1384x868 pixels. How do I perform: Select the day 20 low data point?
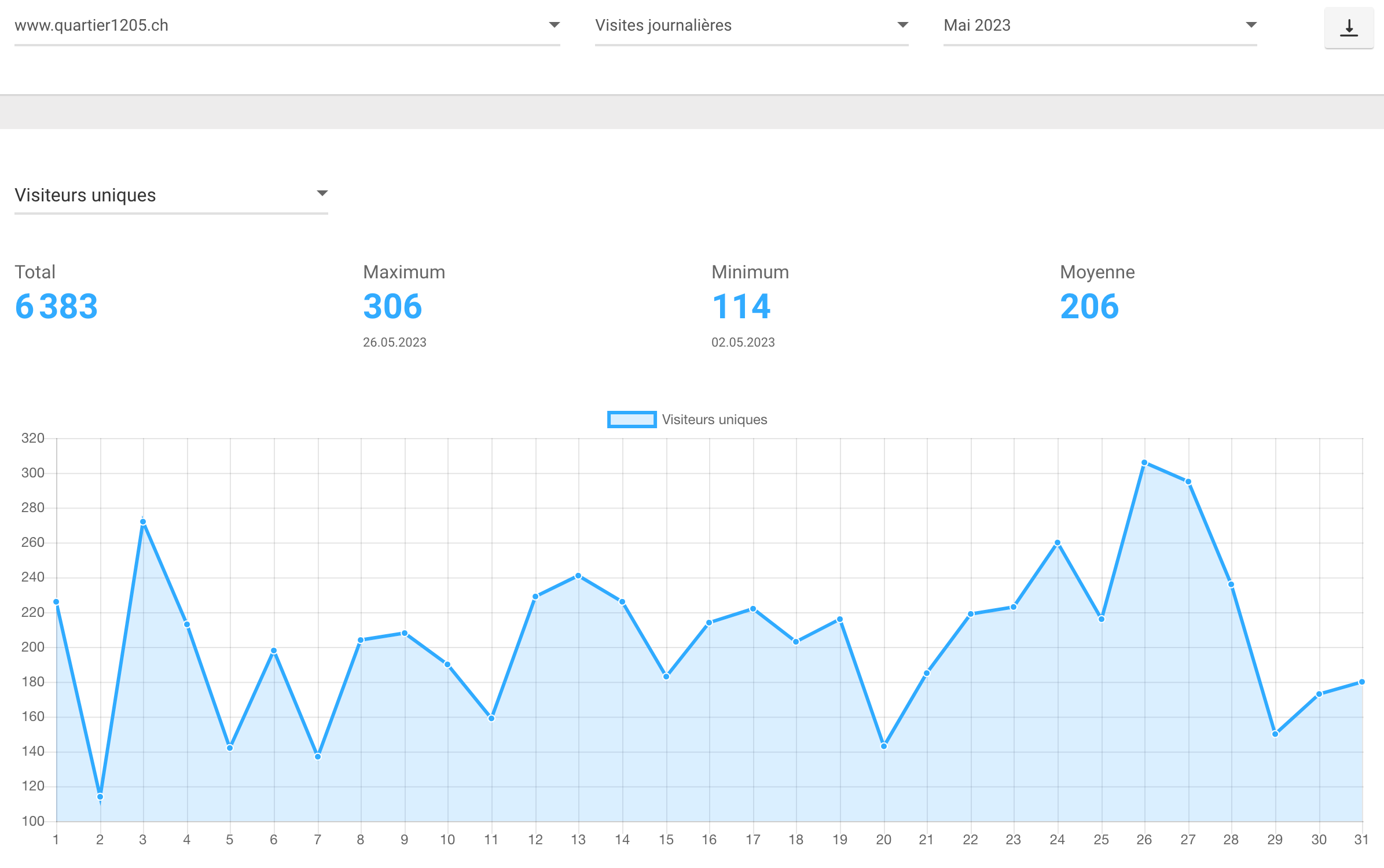(884, 746)
